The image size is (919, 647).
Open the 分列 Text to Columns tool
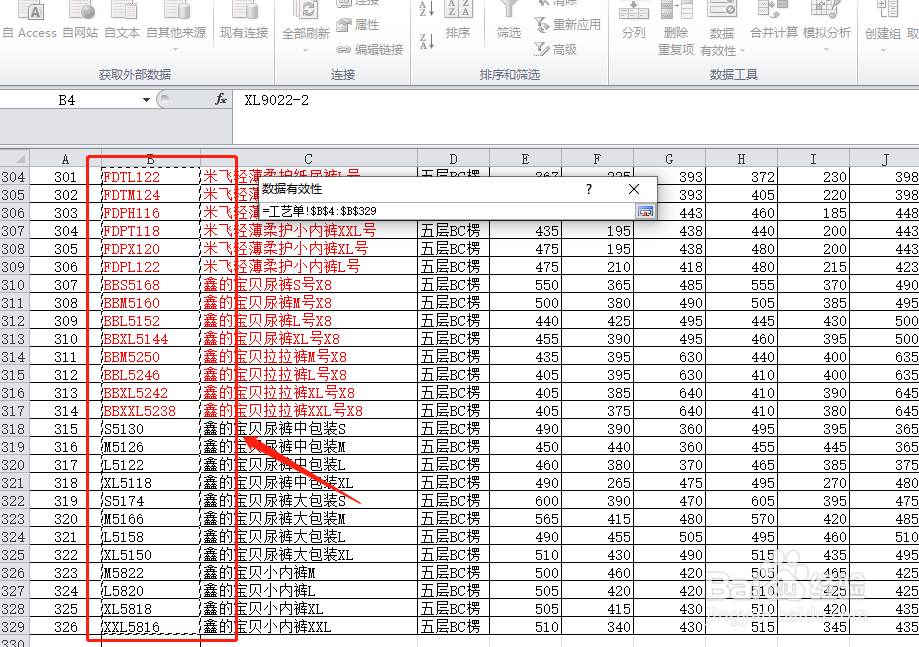click(x=633, y=20)
